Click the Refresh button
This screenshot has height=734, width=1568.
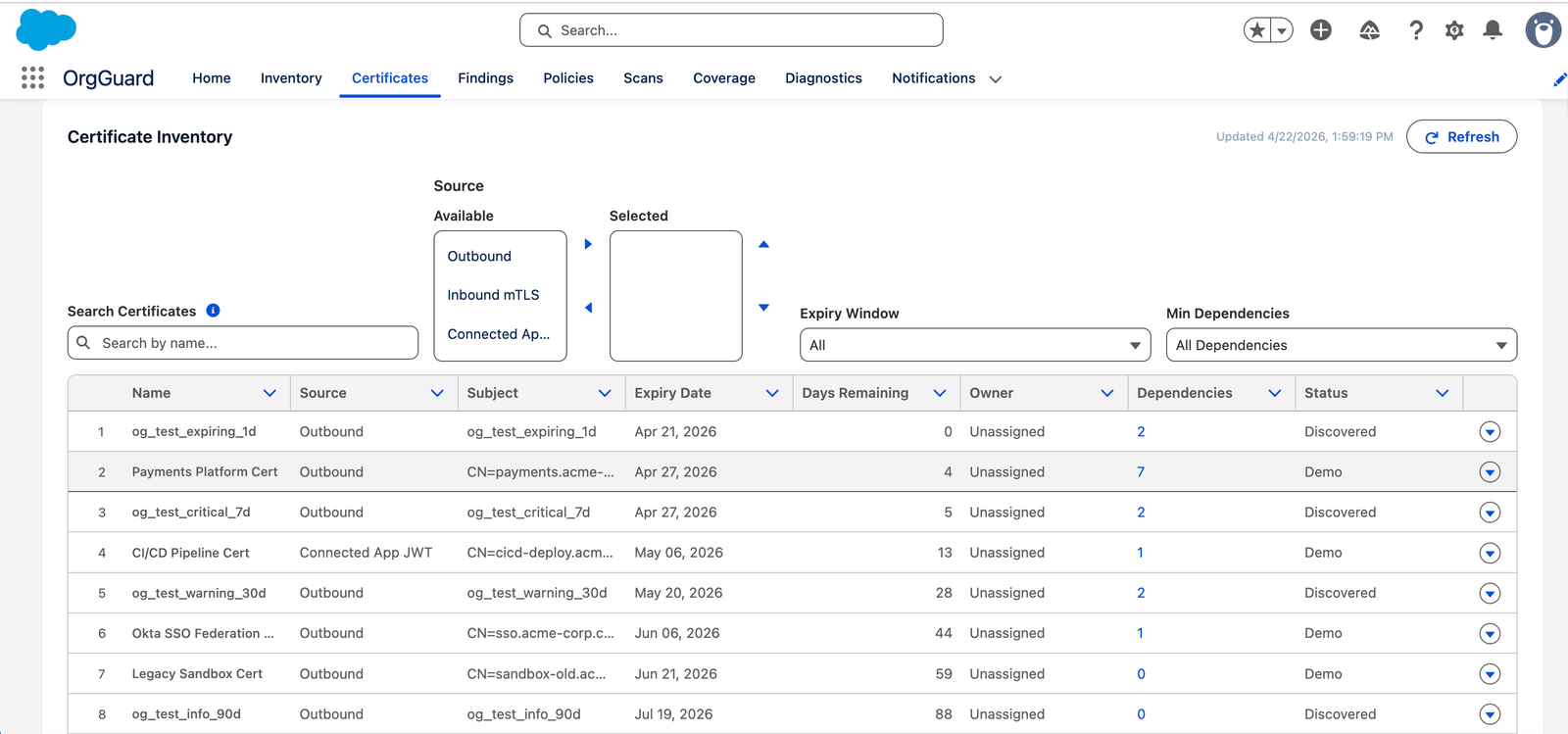pyautogui.click(x=1461, y=137)
